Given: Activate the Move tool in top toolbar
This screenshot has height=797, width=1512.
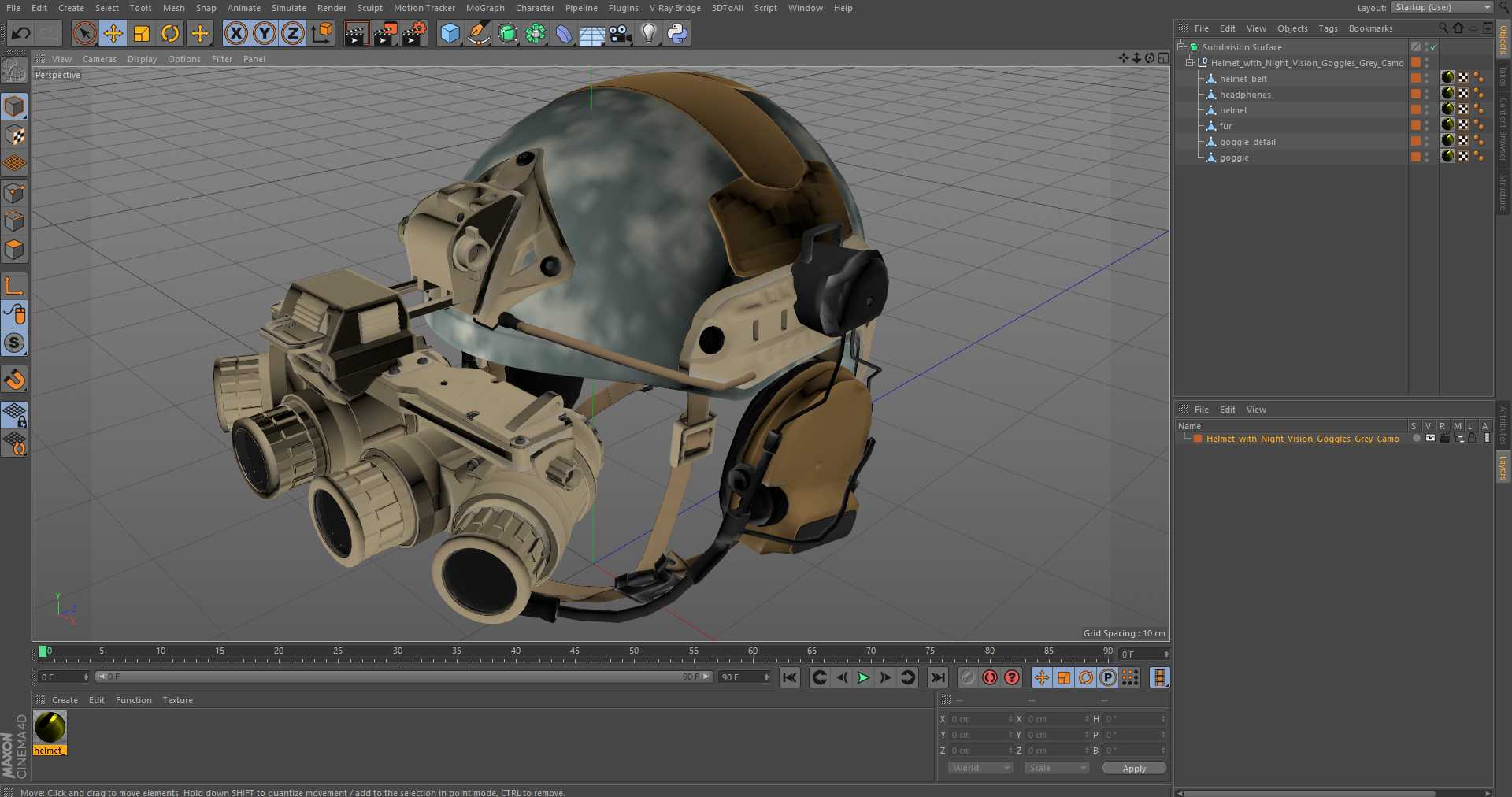Looking at the screenshot, I should coord(113,33).
